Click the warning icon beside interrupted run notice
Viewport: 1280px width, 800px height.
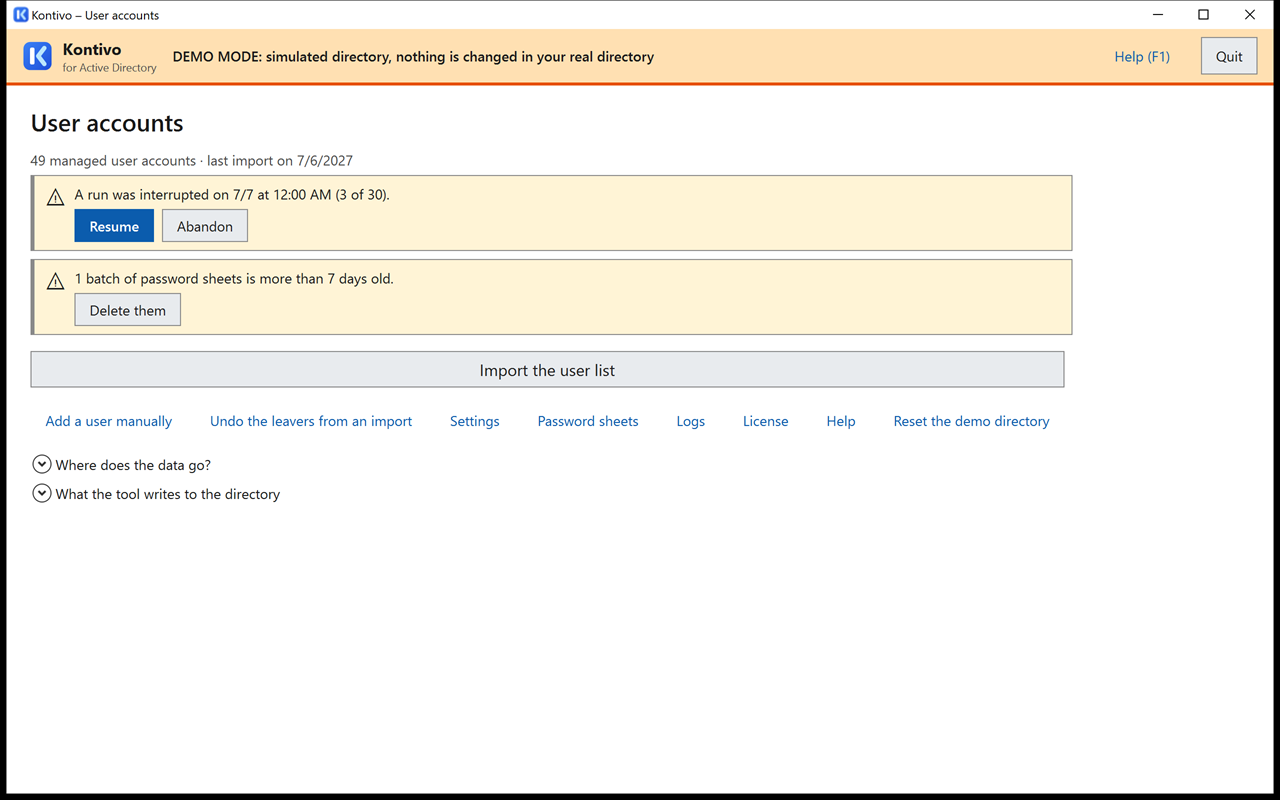(x=56, y=197)
